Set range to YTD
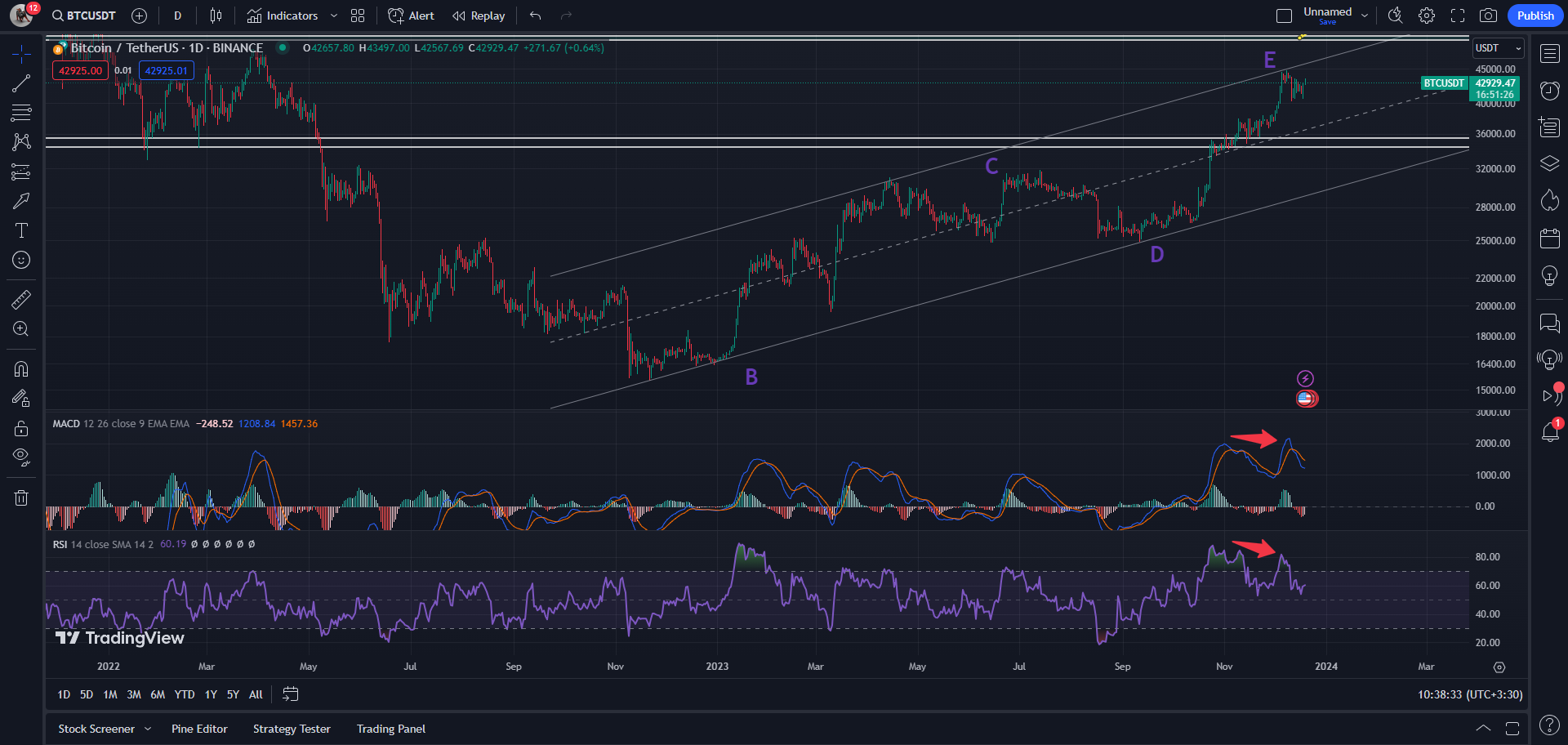The height and width of the screenshot is (745, 1568). [185, 694]
